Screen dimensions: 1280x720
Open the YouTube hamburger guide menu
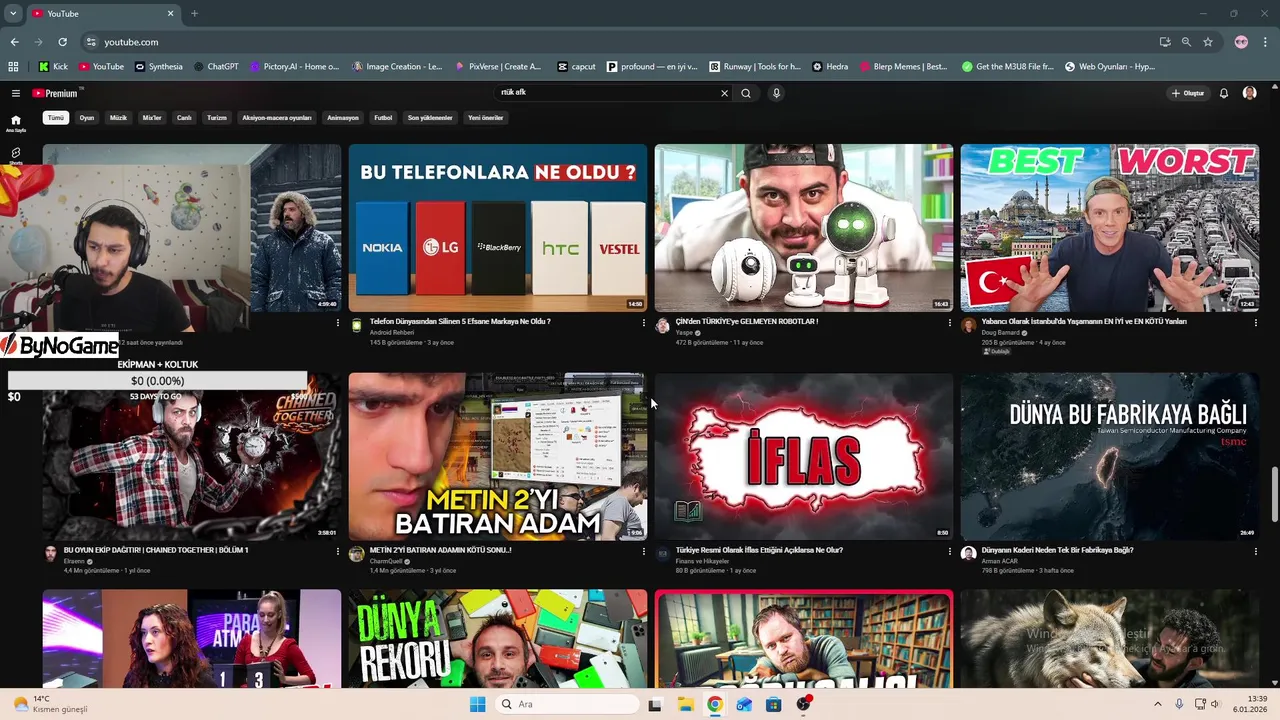pos(15,93)
